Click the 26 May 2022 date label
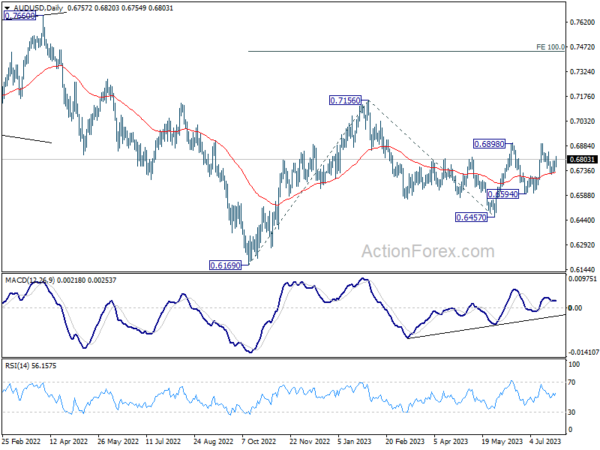Image resolution: width=600 pixels, height=450 pixels. click(x=118, y=441)
